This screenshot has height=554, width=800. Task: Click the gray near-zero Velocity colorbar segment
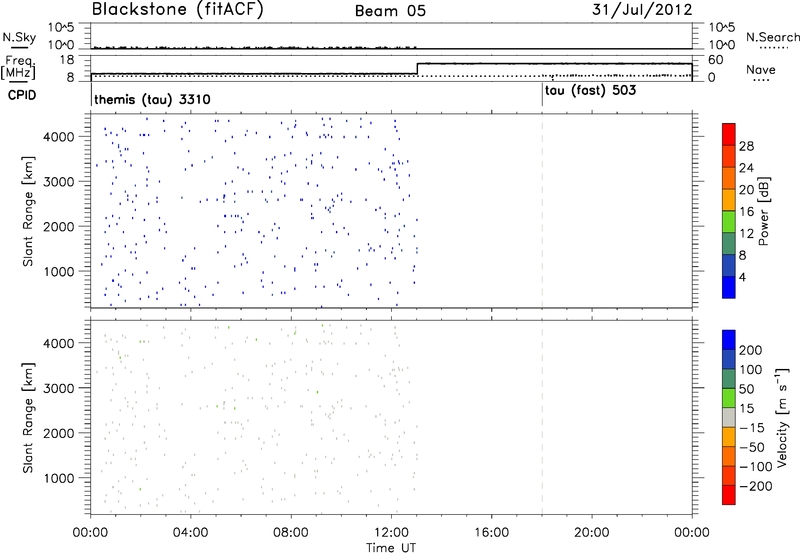click(x=729, y=417)
